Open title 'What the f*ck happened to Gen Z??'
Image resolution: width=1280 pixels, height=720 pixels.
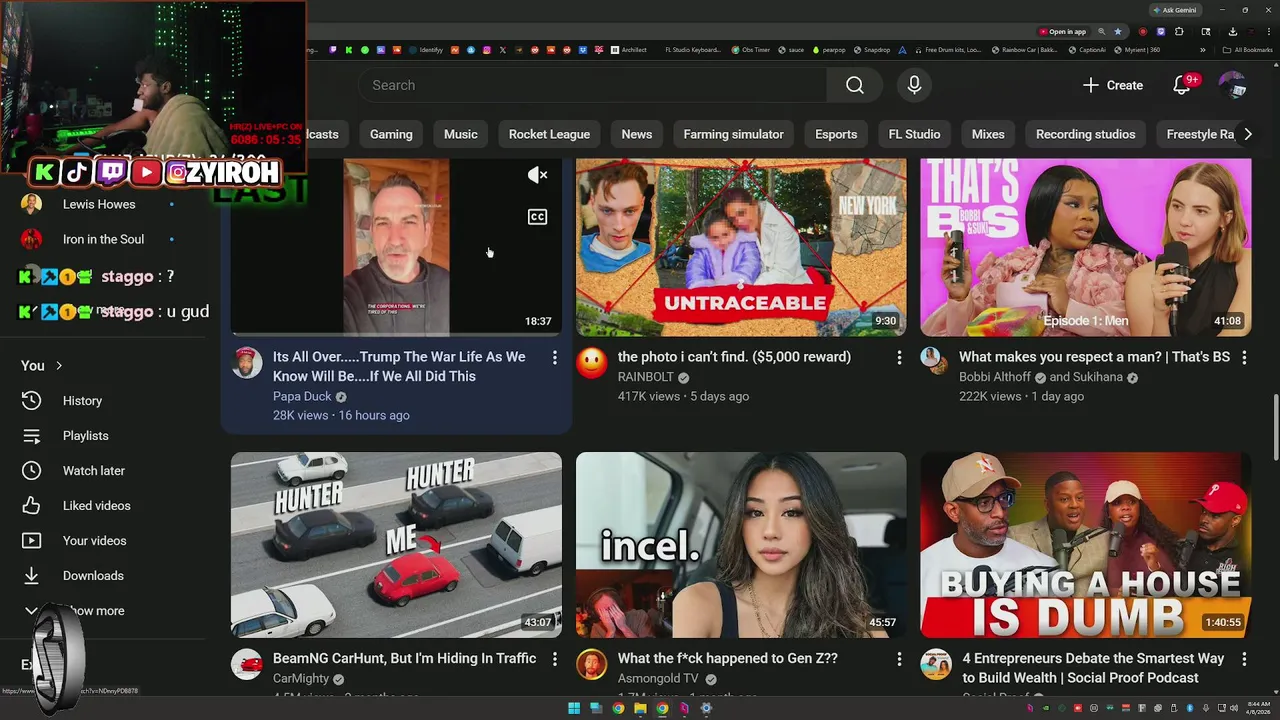[728, 658]
